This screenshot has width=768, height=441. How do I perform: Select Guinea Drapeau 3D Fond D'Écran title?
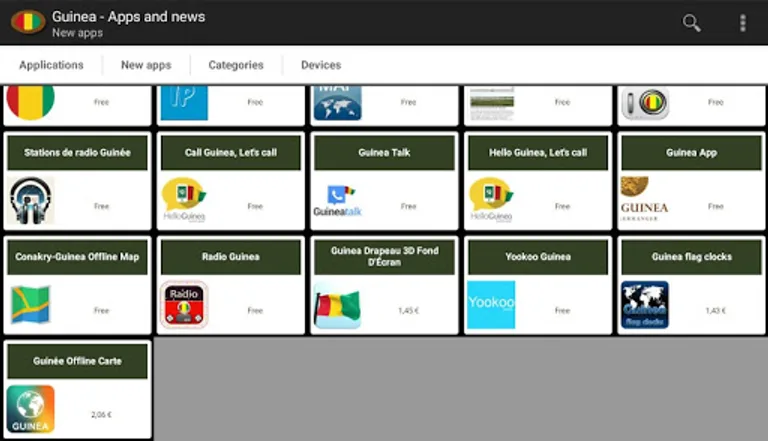(x=384, y=257)
